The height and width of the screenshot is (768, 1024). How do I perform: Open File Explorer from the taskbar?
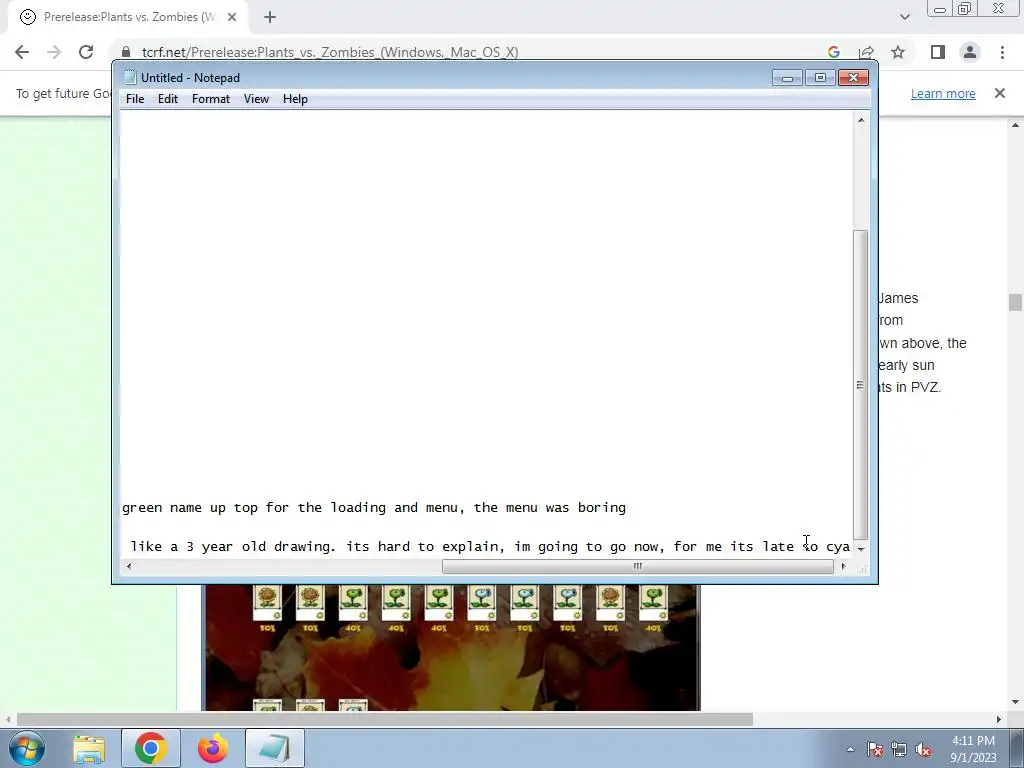tap(89, 748)
